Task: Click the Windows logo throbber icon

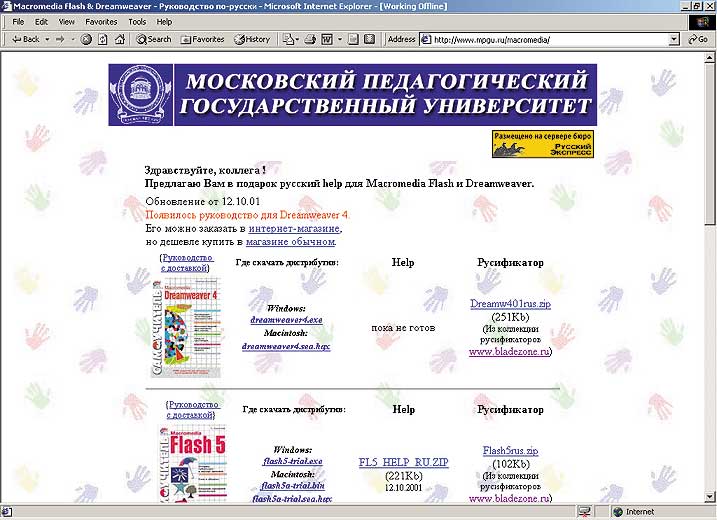Action: click(x=702, y=21)
